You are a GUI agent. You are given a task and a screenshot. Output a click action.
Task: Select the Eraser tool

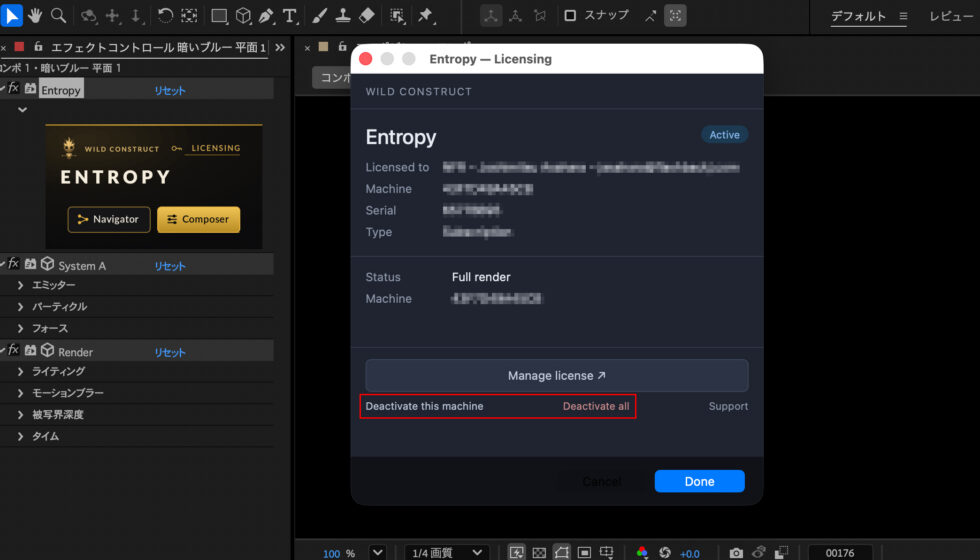(367, 16)
